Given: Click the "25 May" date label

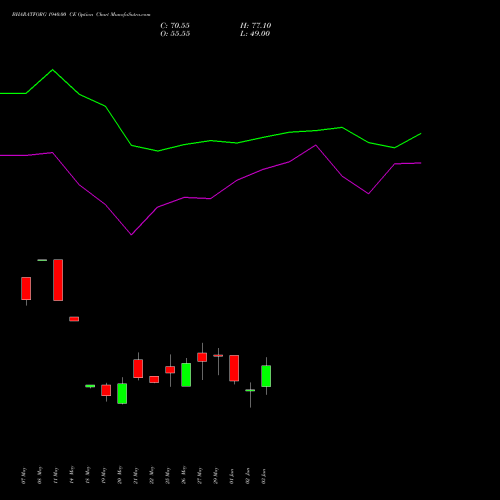Looking at the screenshot, I should point(168,476).
